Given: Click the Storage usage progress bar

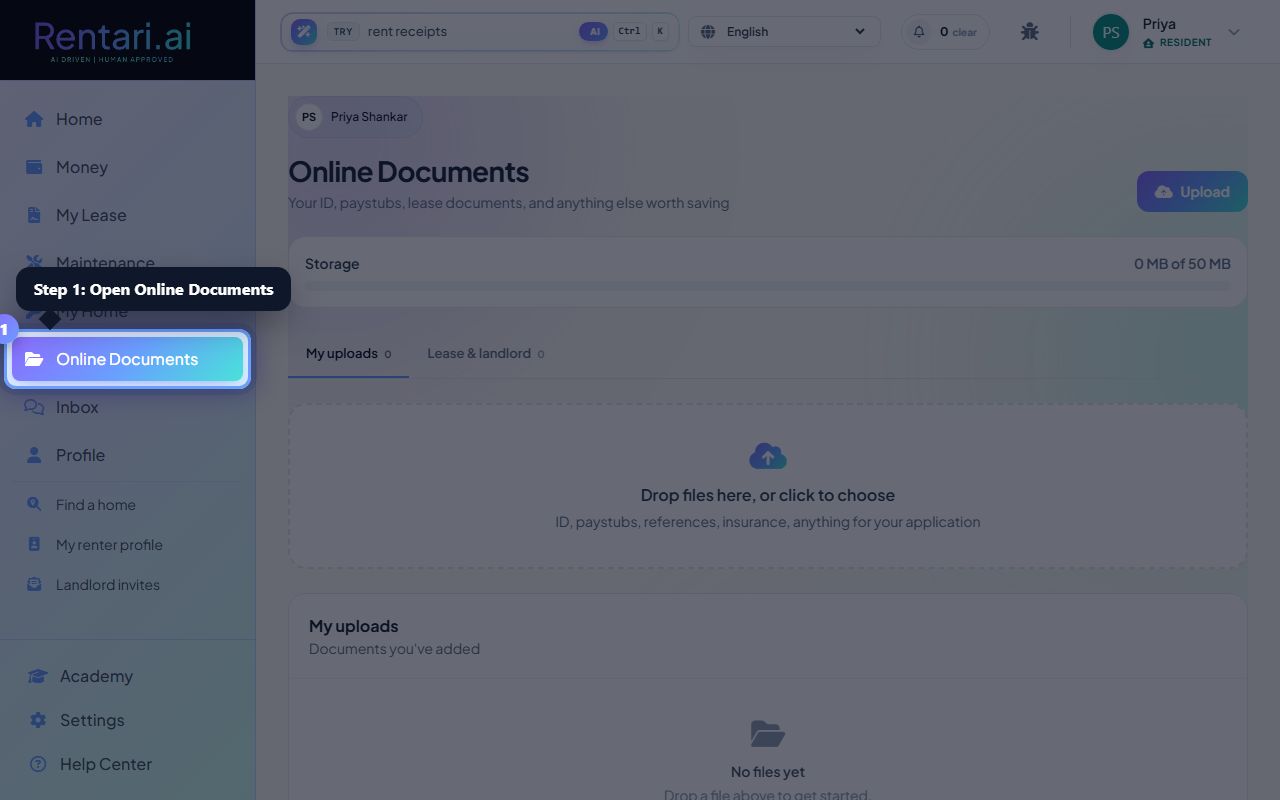Looking at the screenshot, I should (x=767, y=287).
